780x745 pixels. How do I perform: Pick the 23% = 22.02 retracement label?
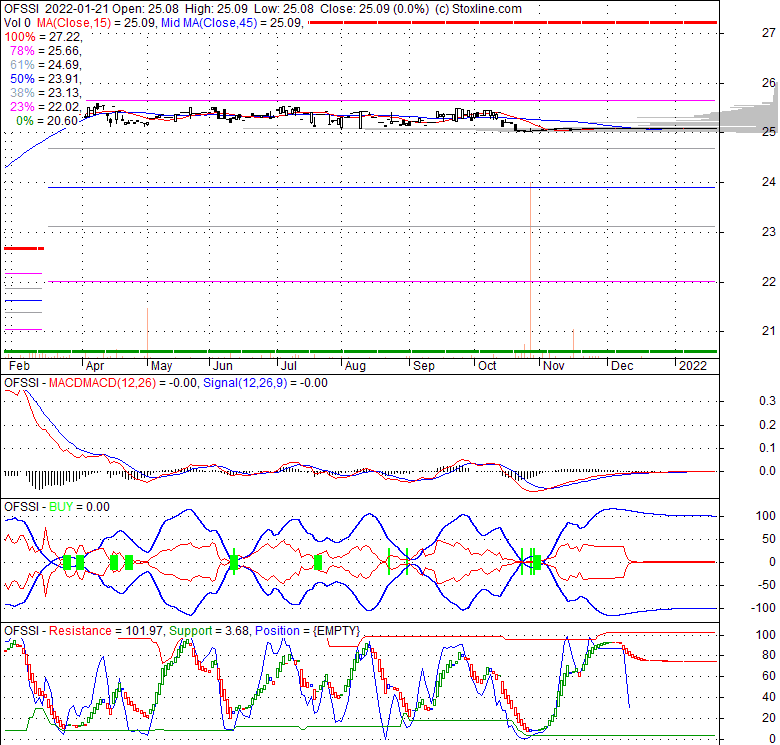point(42,106)
